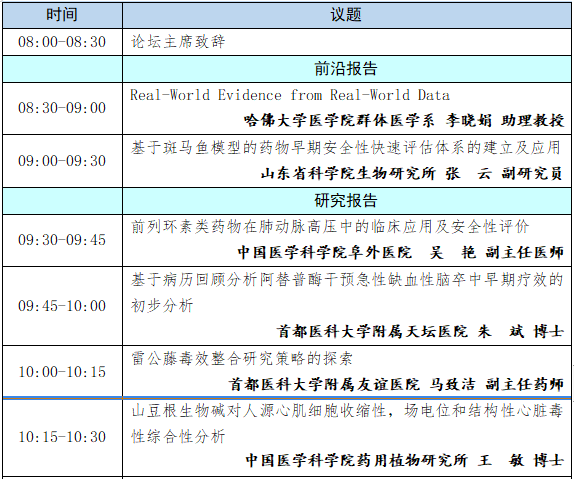574x479 pixels.
Task: Click the 阿替普酶 talk title
Action: [x=347, y=292]
